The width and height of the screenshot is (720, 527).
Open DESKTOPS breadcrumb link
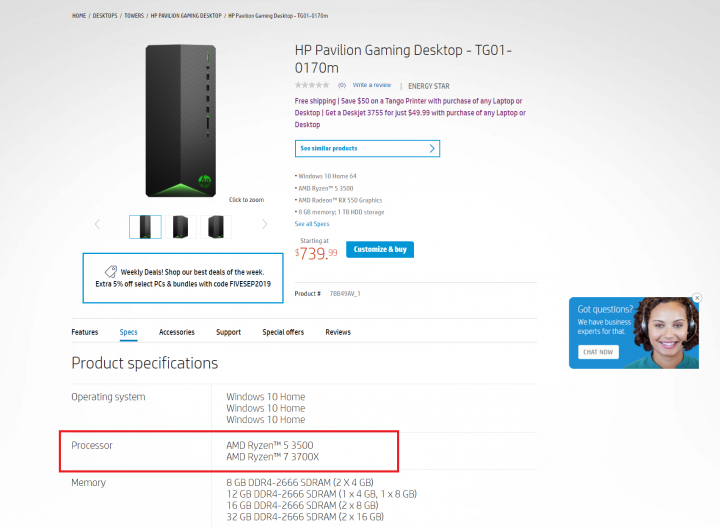pyautogui.click(x=105, y=16)
